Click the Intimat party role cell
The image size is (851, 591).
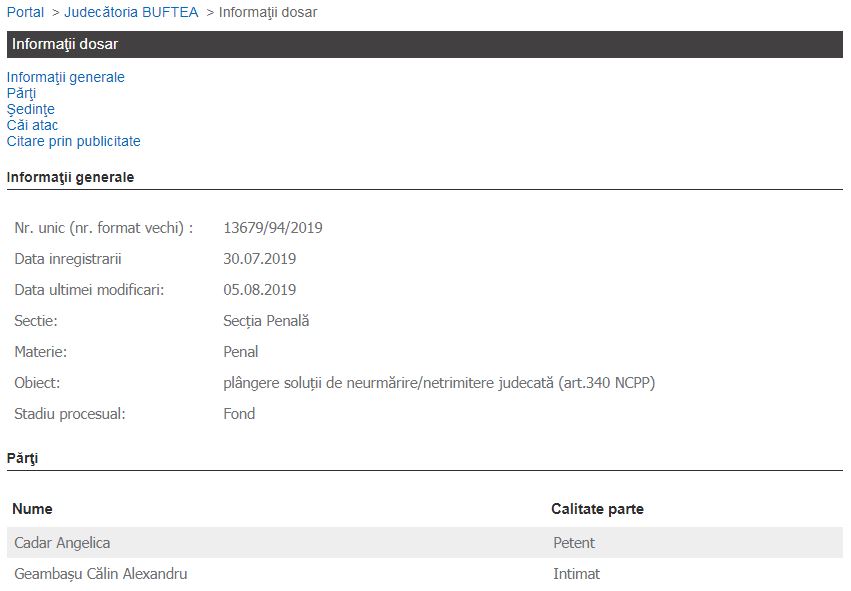tap(576, 574)
